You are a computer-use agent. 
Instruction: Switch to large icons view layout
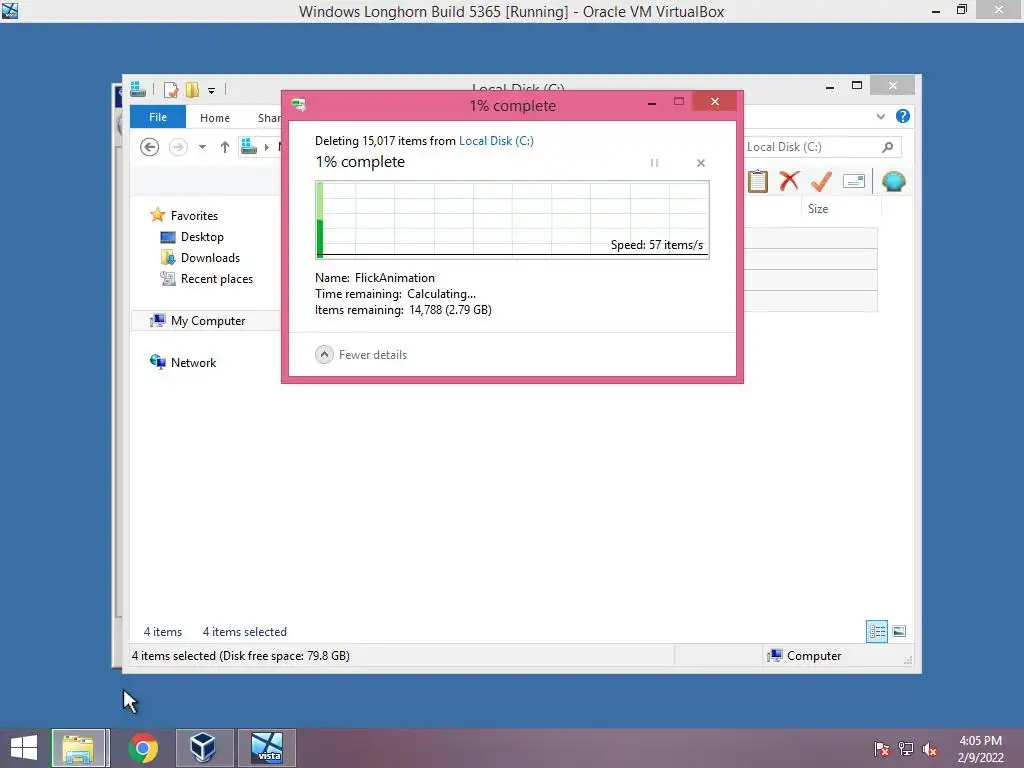(899, 632)
